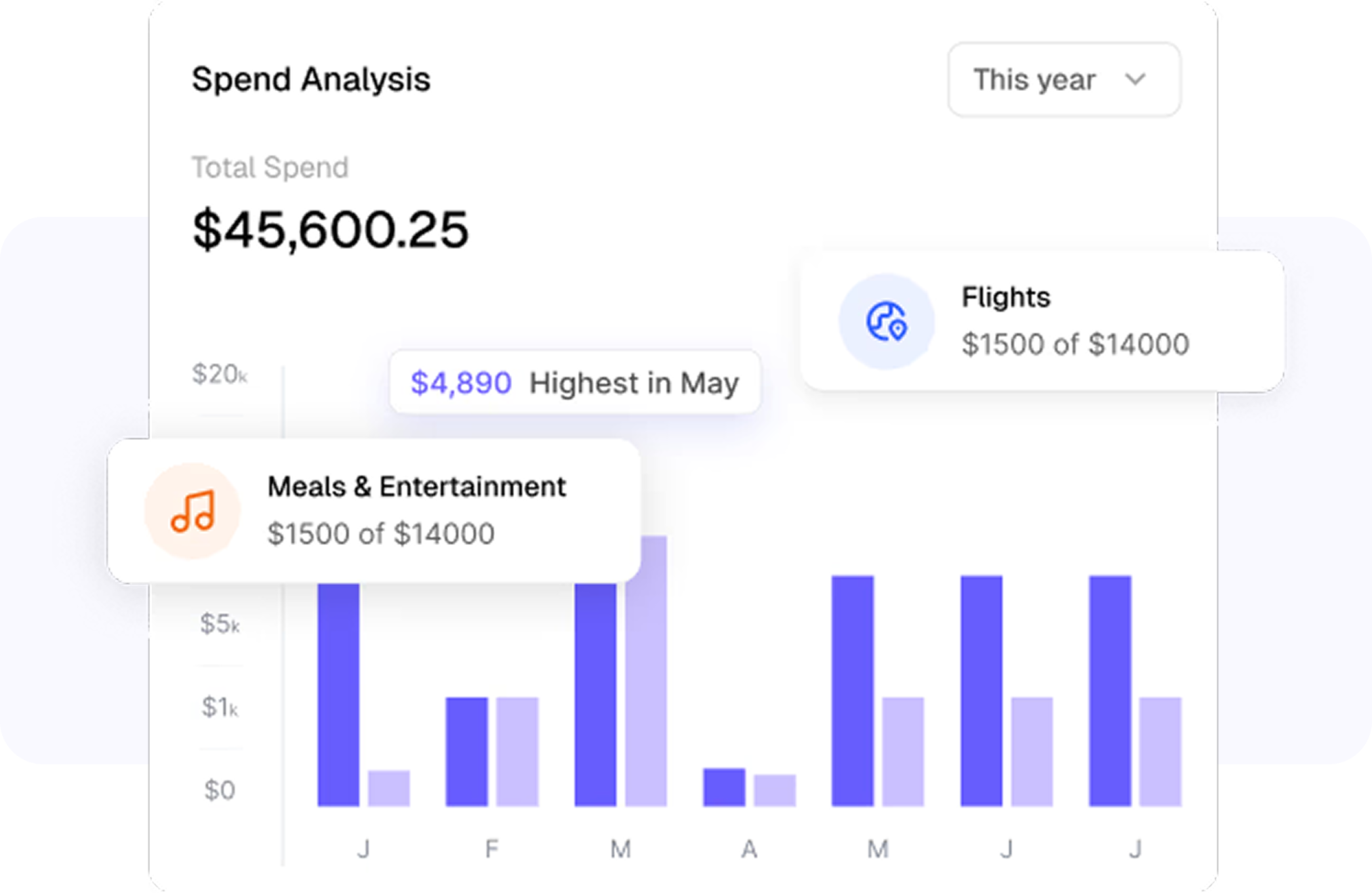Click the $0 axis label
Screen dimensions: 1372x893
tap(220, 790)
